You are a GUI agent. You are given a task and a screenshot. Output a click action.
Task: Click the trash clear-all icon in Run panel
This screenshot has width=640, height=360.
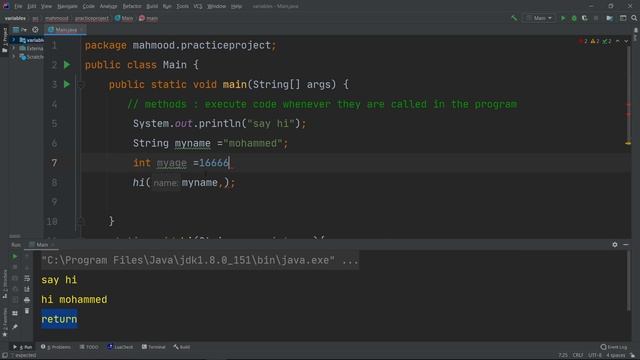coord(27,311)
